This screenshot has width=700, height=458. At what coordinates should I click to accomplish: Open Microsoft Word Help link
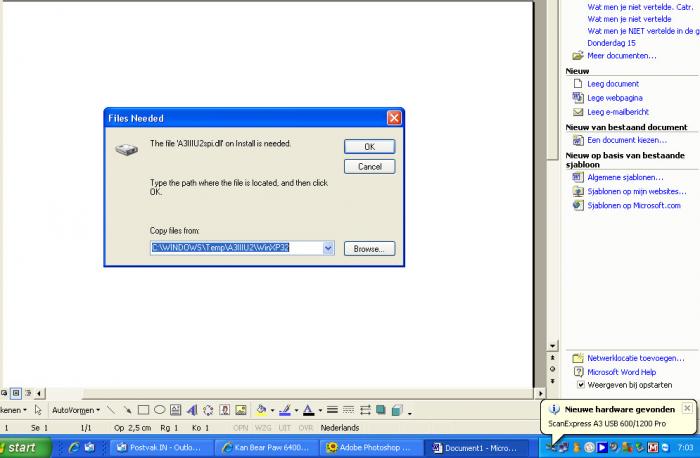(621, 372)
